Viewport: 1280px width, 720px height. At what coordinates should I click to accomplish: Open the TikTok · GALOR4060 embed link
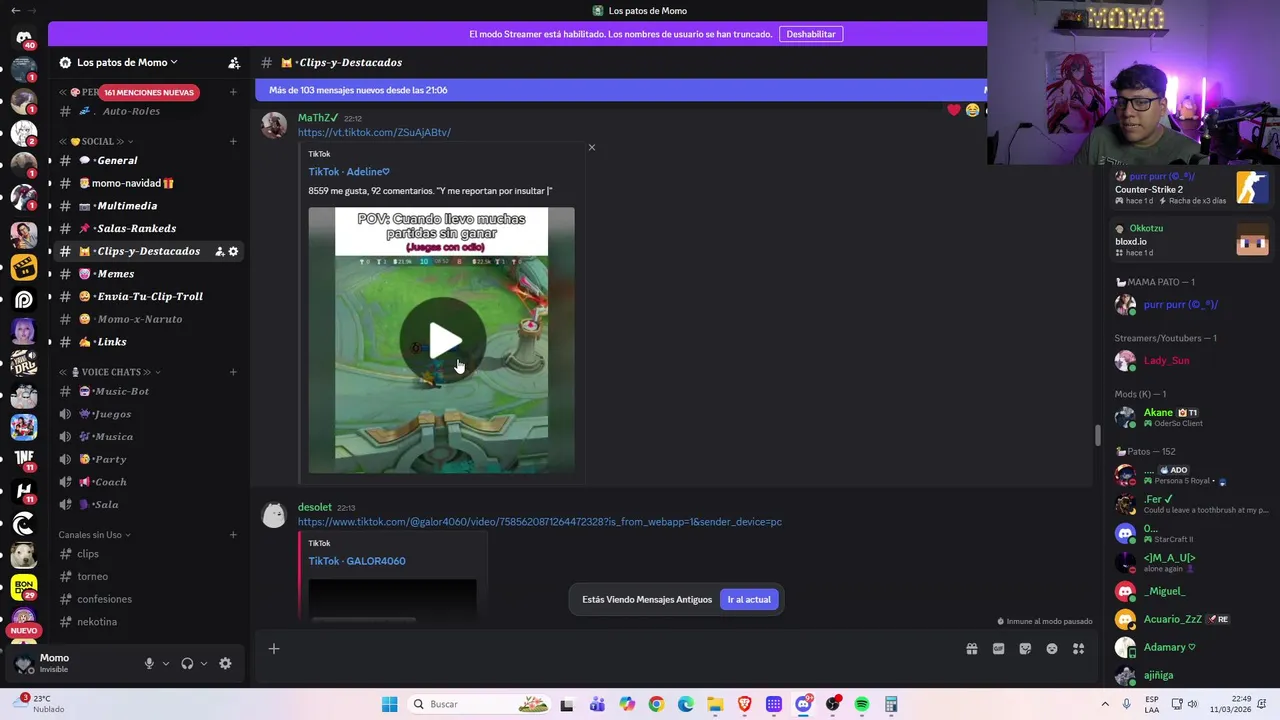click(x=357, y=561)
